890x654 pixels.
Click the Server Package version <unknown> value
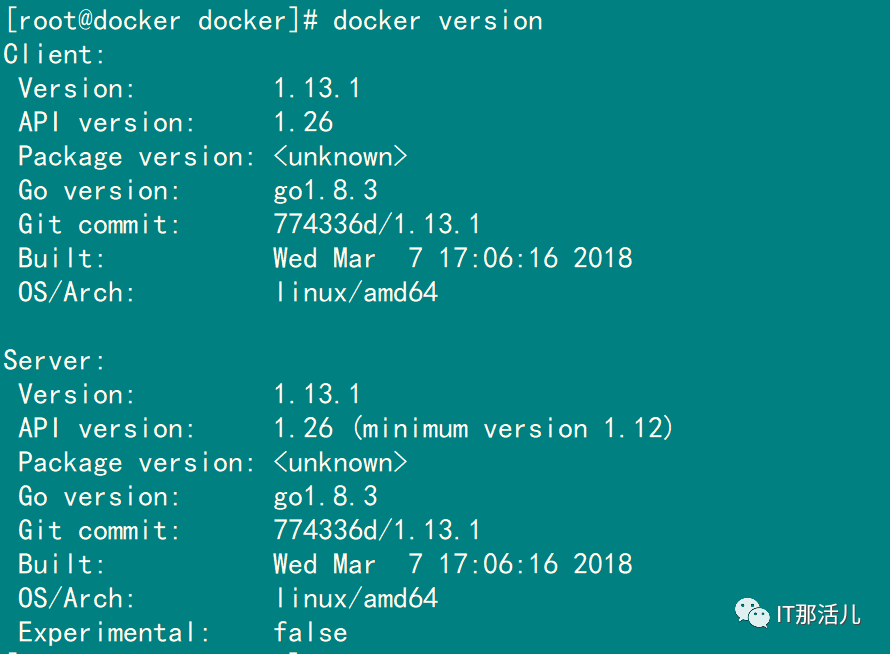click(340, 463)
